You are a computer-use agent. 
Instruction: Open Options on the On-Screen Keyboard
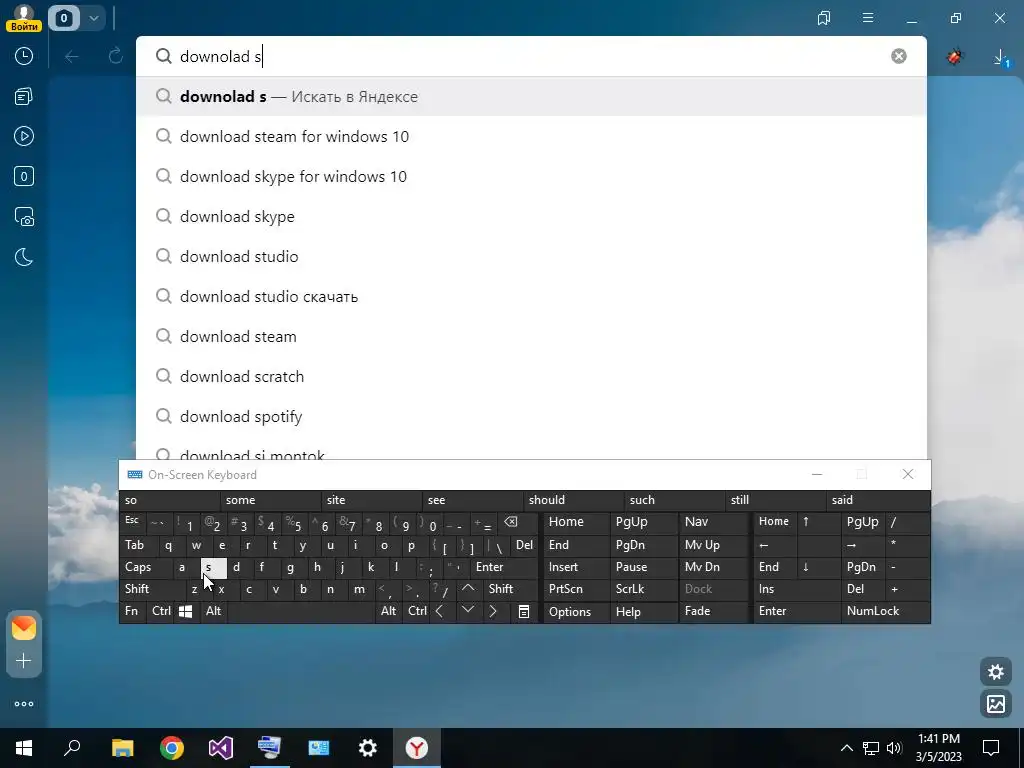[577, 612]
